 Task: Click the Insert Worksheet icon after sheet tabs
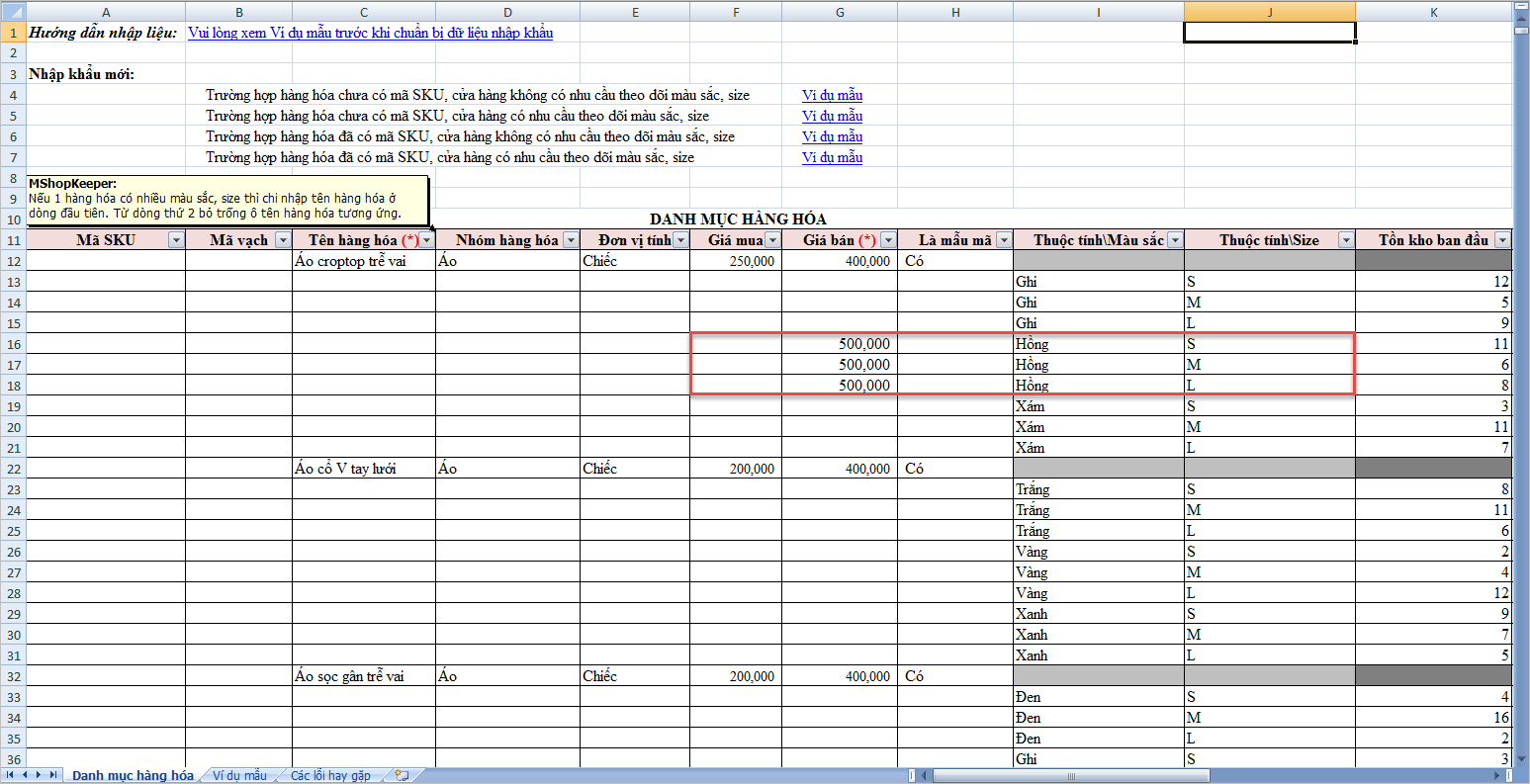pyautogui.click(x=402, y=776)
